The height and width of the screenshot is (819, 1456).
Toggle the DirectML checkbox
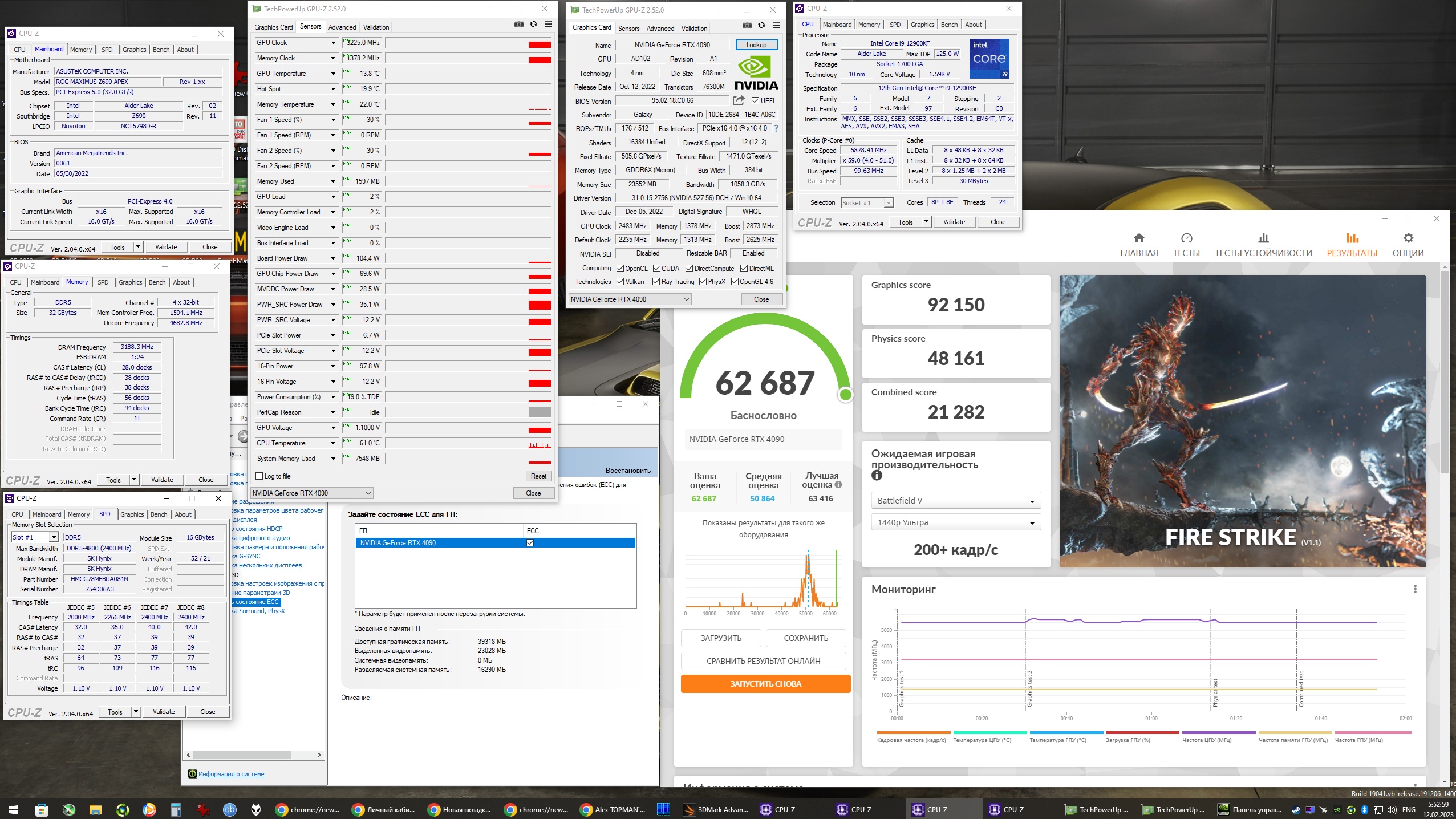744,269
